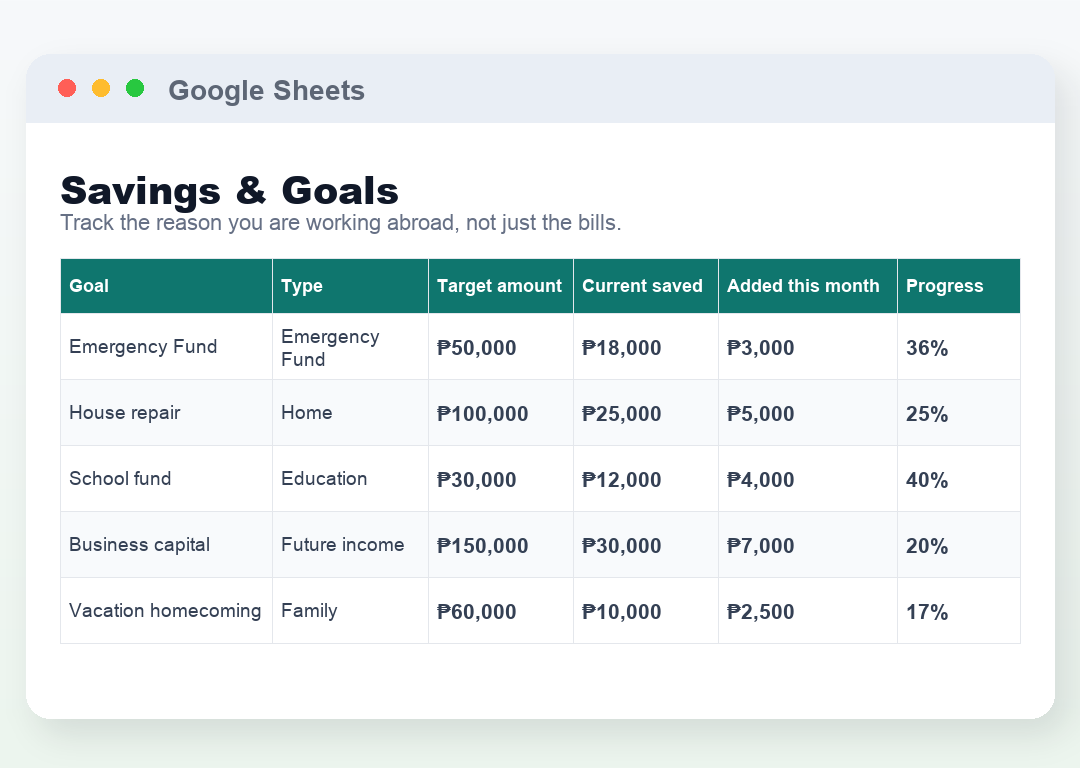
Task: Select the Education type cell
Action: (x=351, y=479)
